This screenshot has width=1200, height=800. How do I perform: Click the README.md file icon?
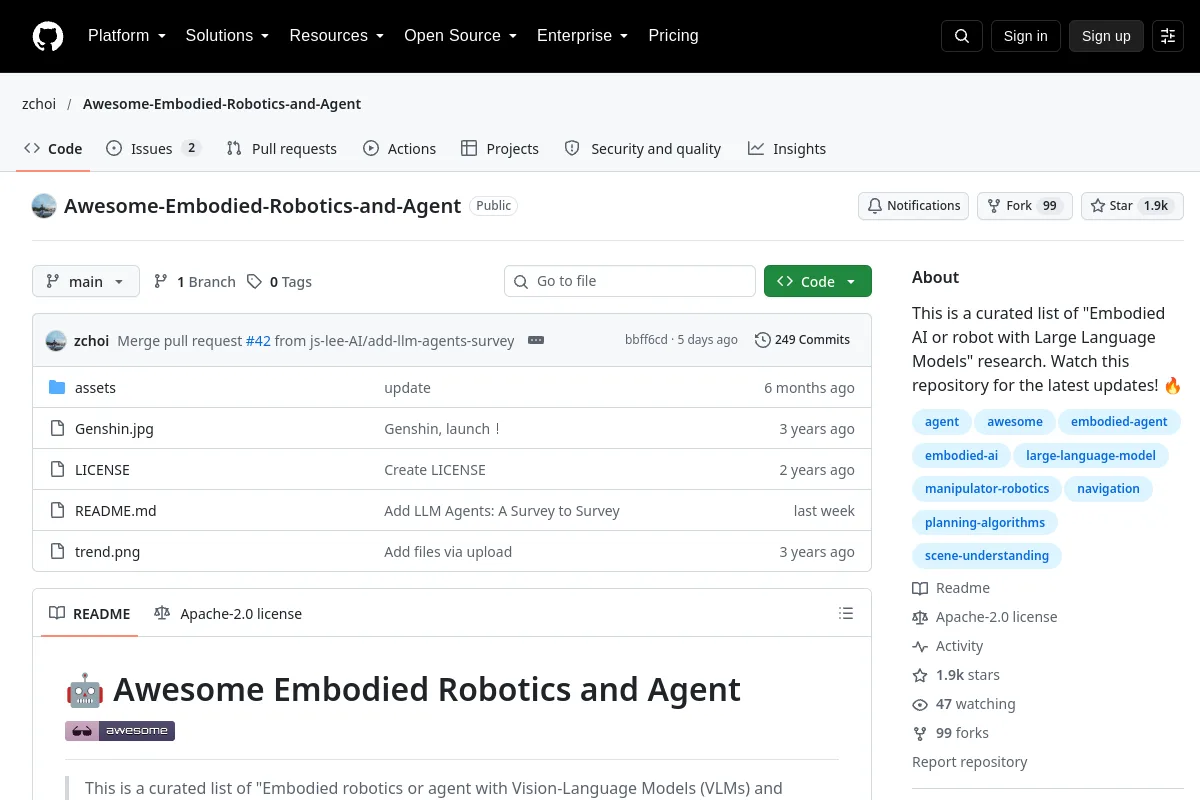click(x=57, y=511)
